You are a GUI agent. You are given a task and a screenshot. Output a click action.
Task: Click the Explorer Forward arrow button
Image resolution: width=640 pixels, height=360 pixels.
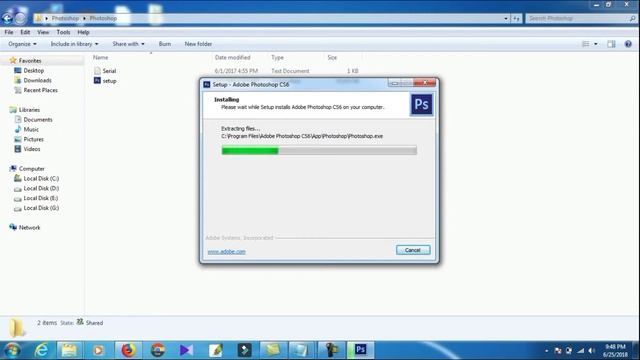20,18
